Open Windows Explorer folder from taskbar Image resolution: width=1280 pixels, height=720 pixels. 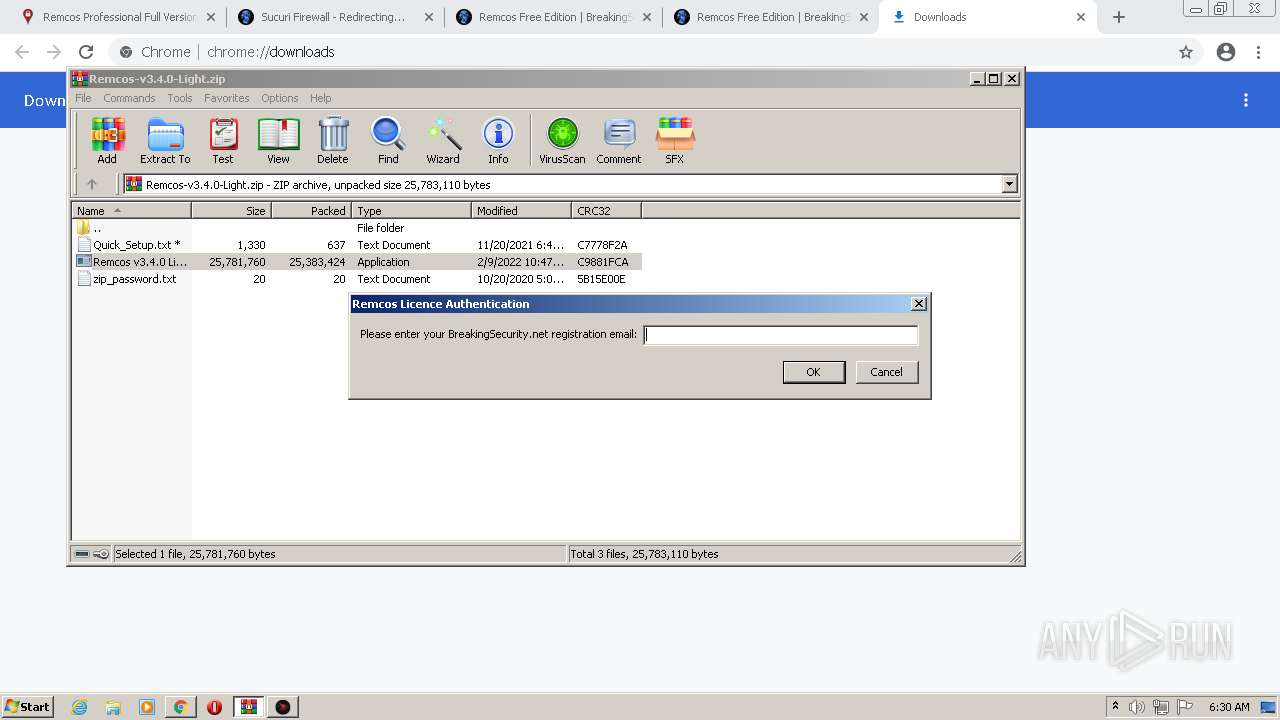[113, 707]
